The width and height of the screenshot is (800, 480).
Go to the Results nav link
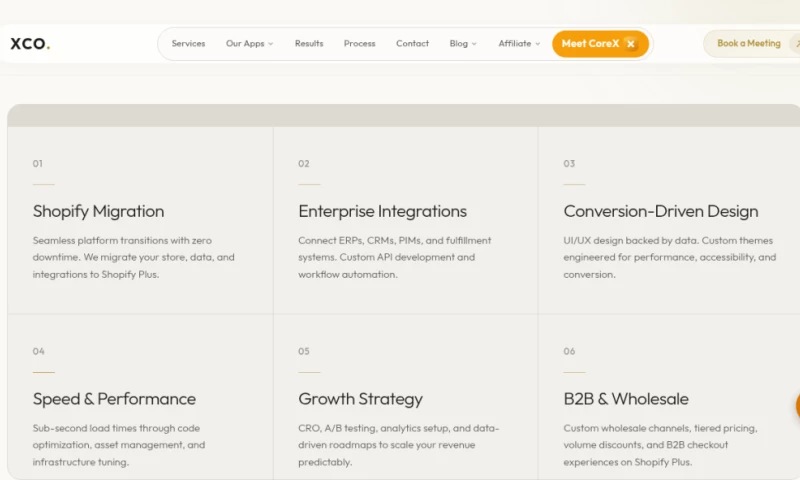tap(309, 43)
